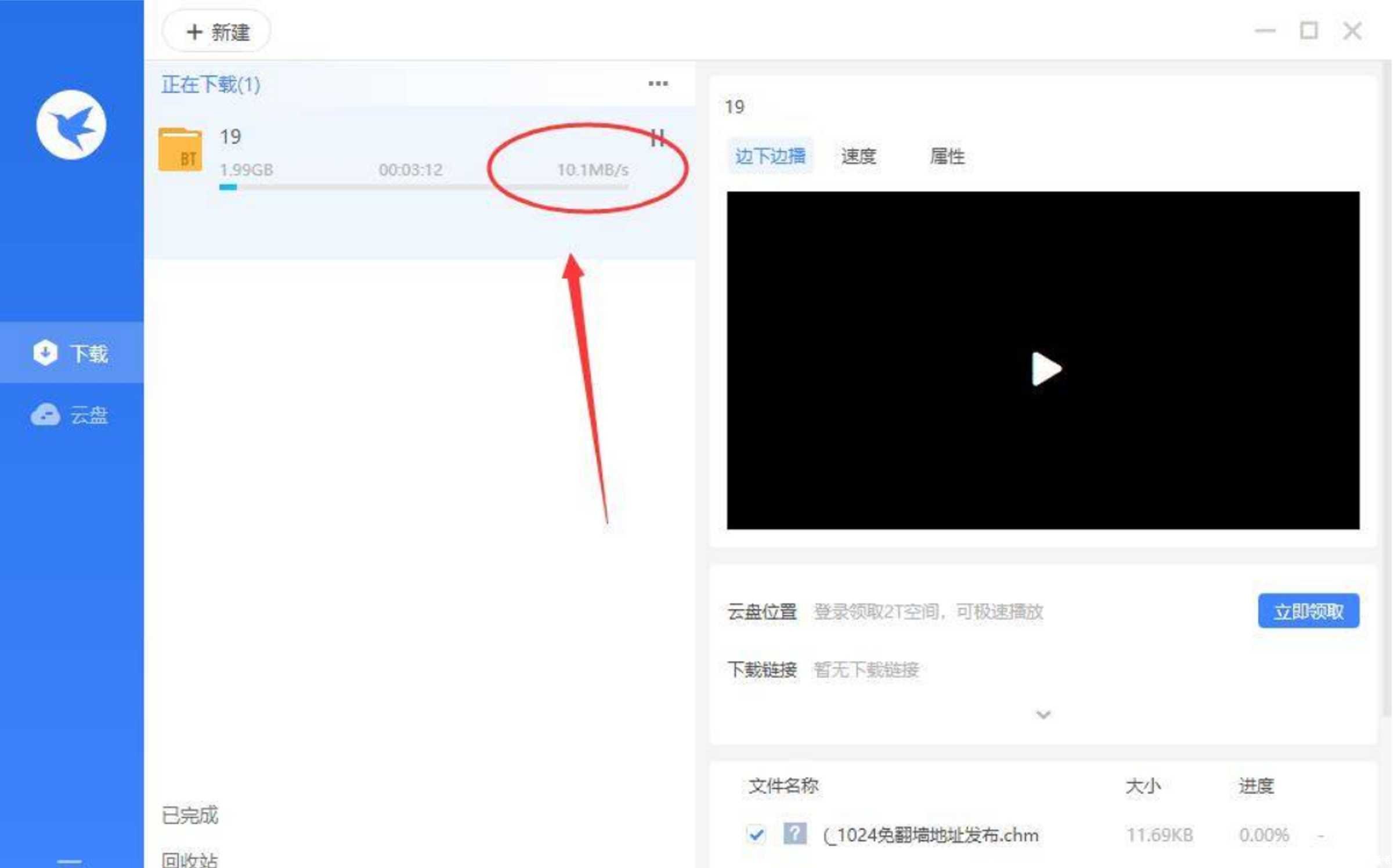Click the 11.69KB file size value
The height and width of the screenshot is (868, 1394).
point(1160,835)
